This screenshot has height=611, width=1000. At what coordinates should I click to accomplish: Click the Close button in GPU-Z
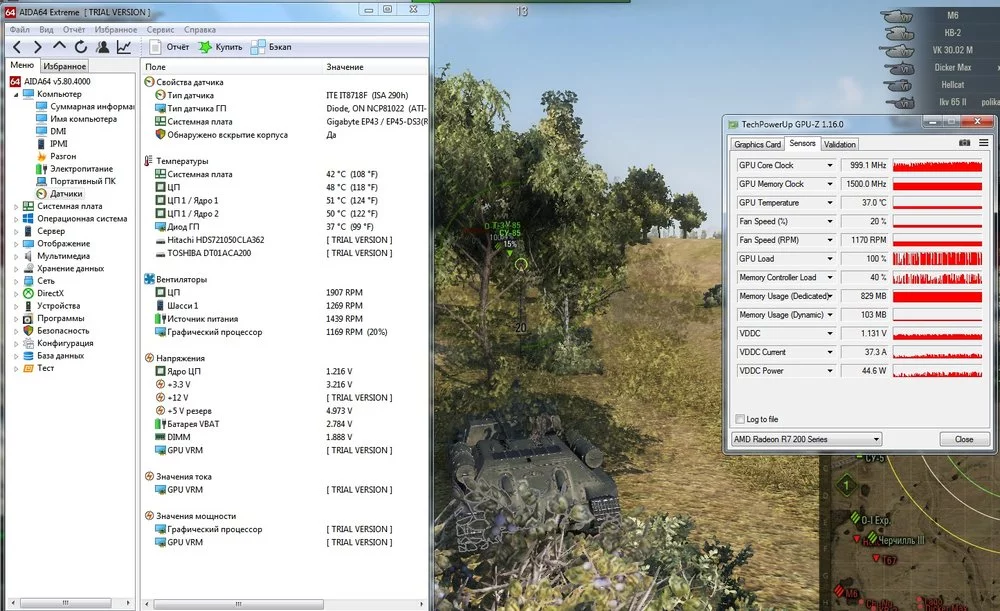tap(964, 439)
